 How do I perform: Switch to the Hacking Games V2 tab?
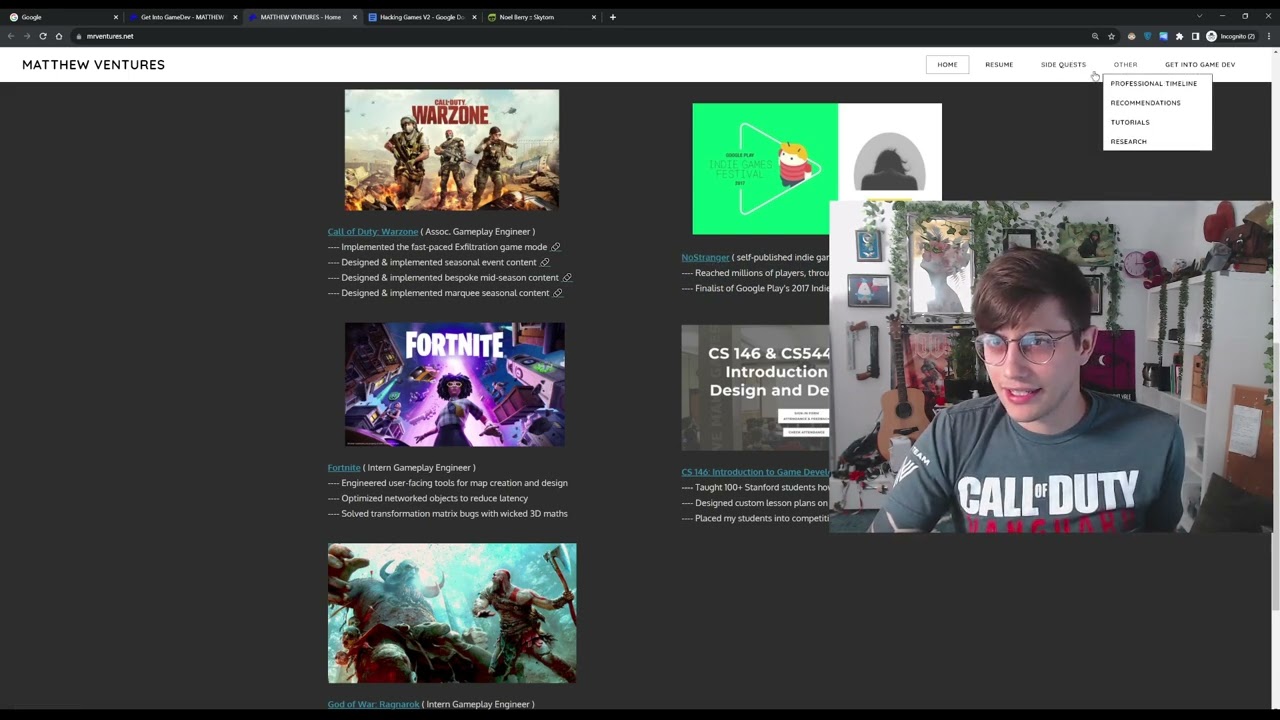(421, 17)
